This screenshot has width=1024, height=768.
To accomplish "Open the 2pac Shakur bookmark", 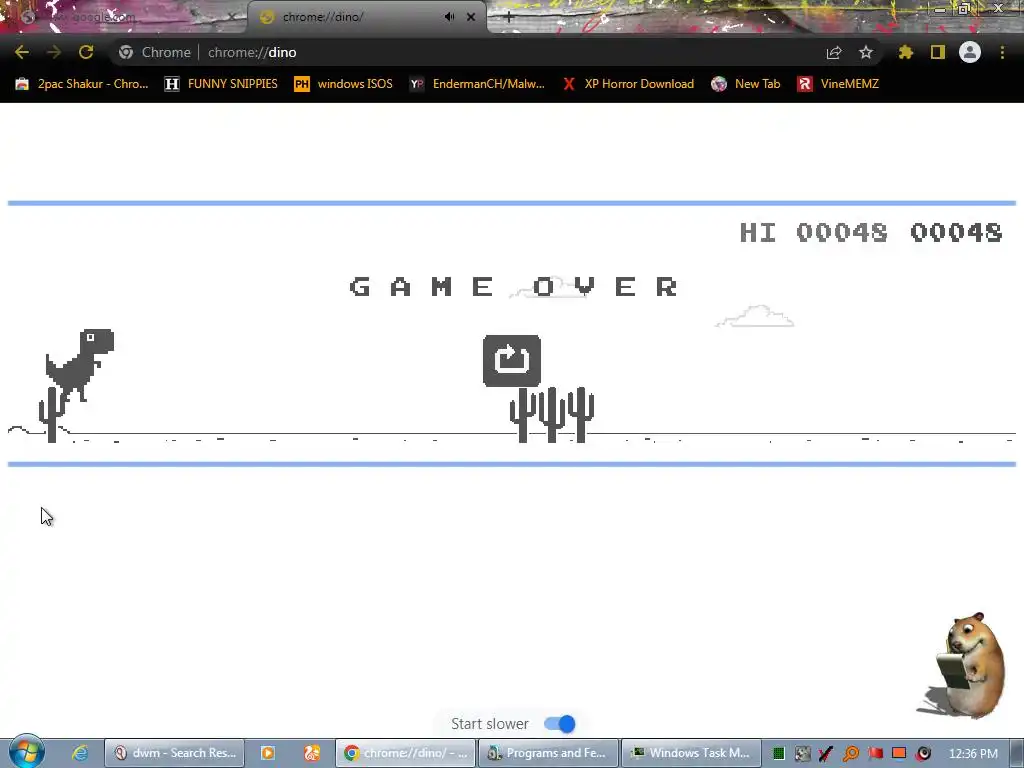I will tap(82, 84).
